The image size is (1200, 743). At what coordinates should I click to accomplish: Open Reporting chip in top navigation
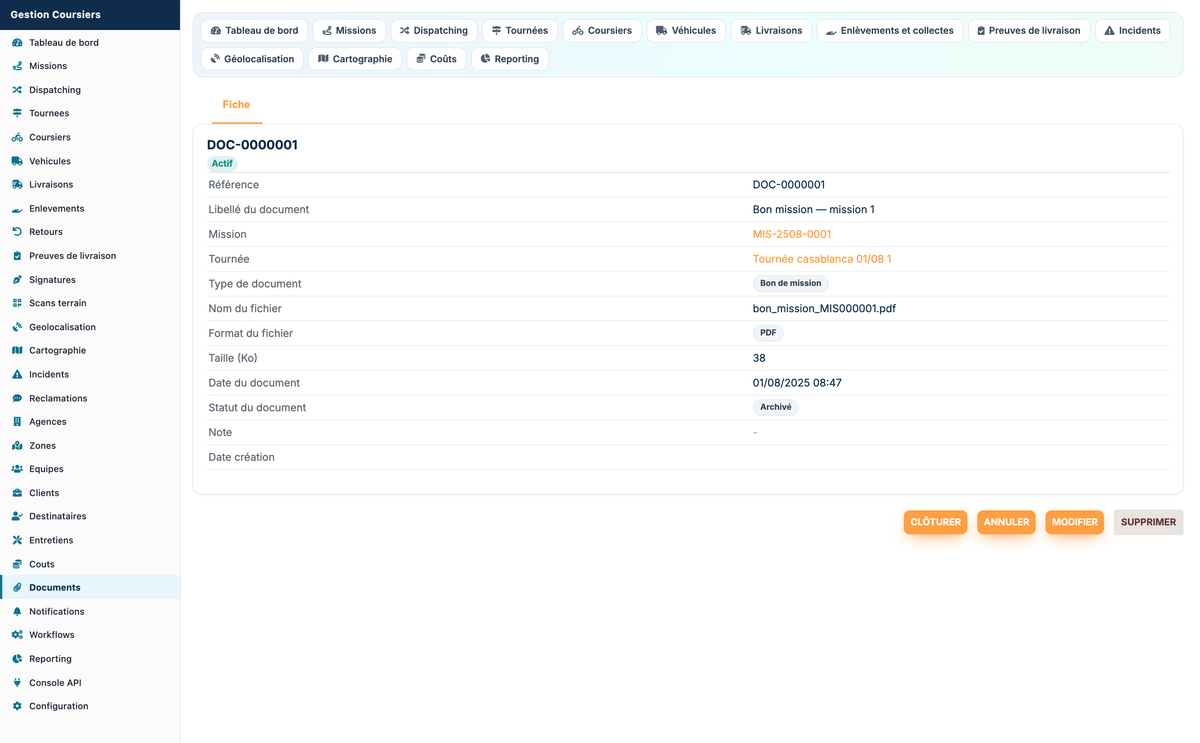point(510,59)
